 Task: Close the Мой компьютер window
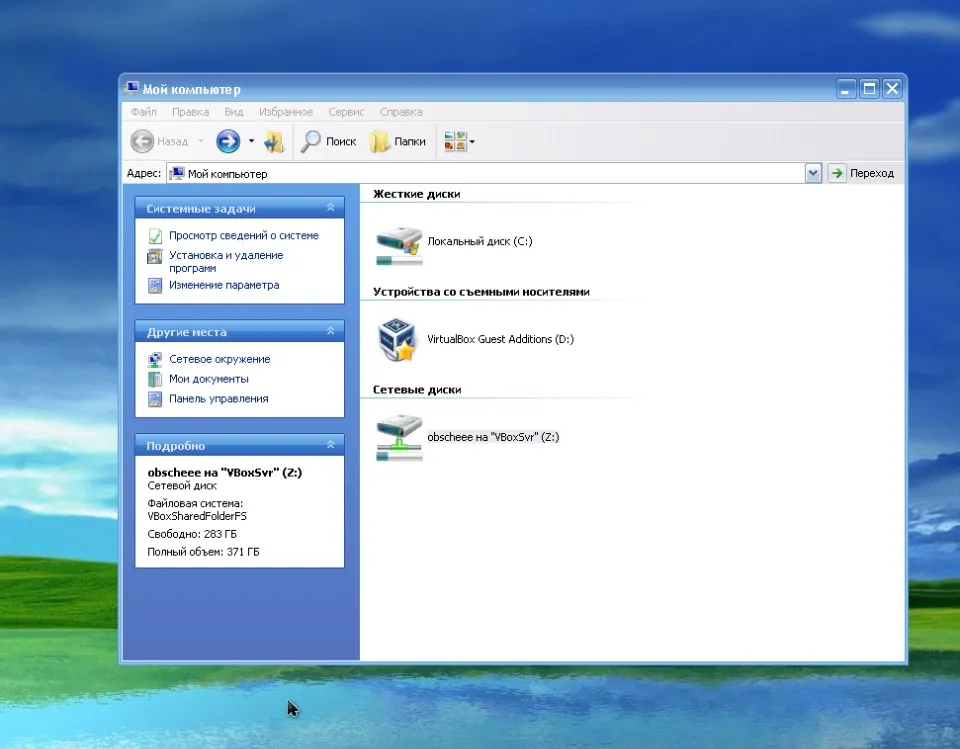pyautogui.click(x=892, y=89)
